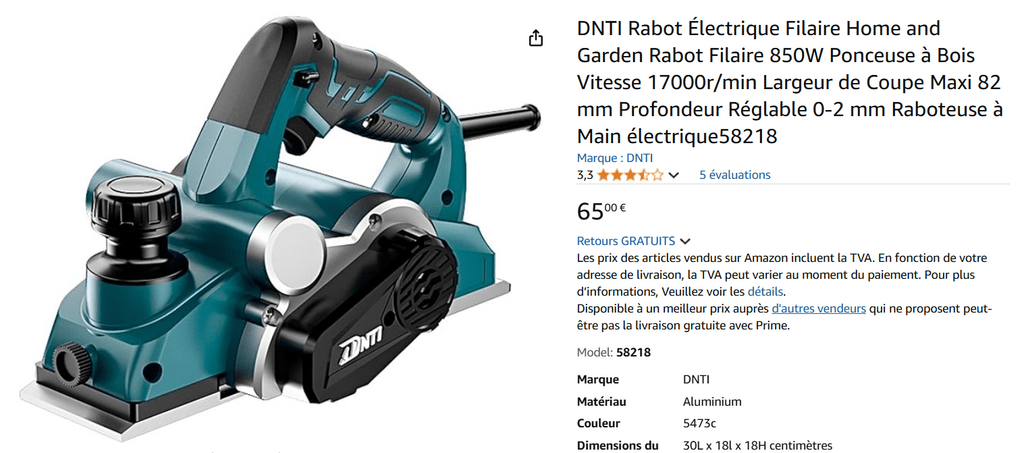Image resolution: width=1024 pixels, height=453 pixels.
Task: Expand the chevron beside the star rating
Action: pos(674,175)
